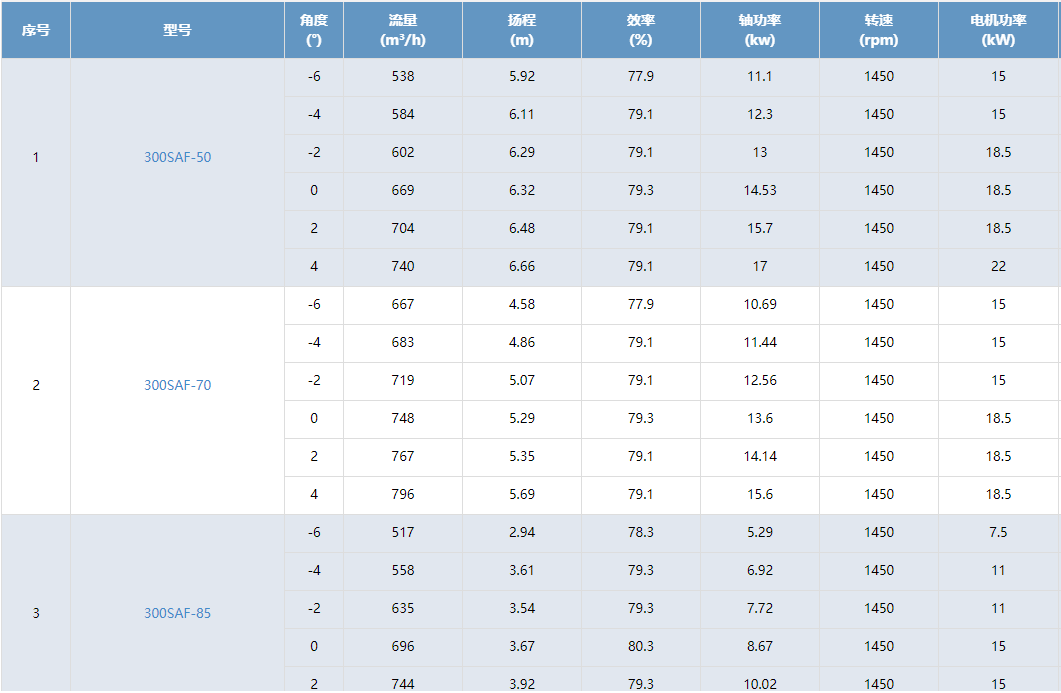Select the motor power 22 cell
1061x693 pixels.
pyautogui.click(x=999, y=266)
